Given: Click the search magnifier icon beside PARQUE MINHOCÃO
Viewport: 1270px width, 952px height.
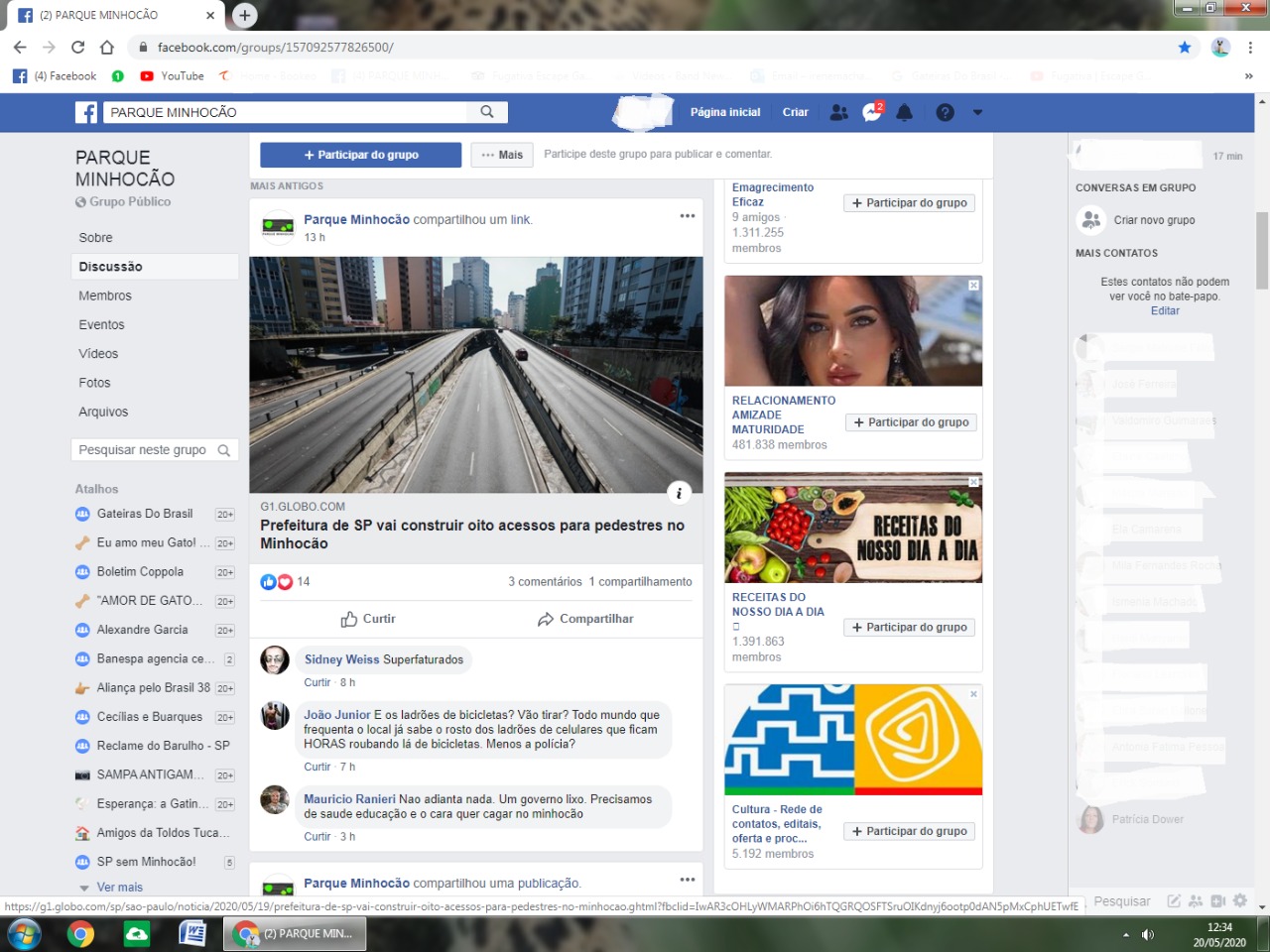Looking at the screenshot, I should (x=487, y=112).
